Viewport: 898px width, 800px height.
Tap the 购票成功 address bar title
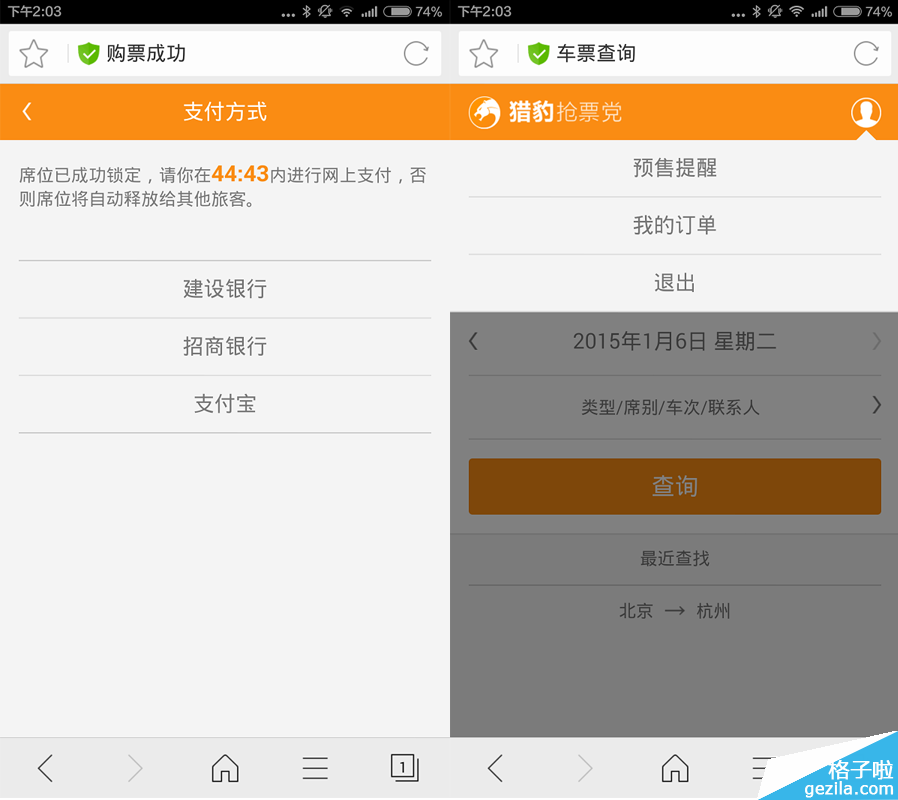[146, 54]
